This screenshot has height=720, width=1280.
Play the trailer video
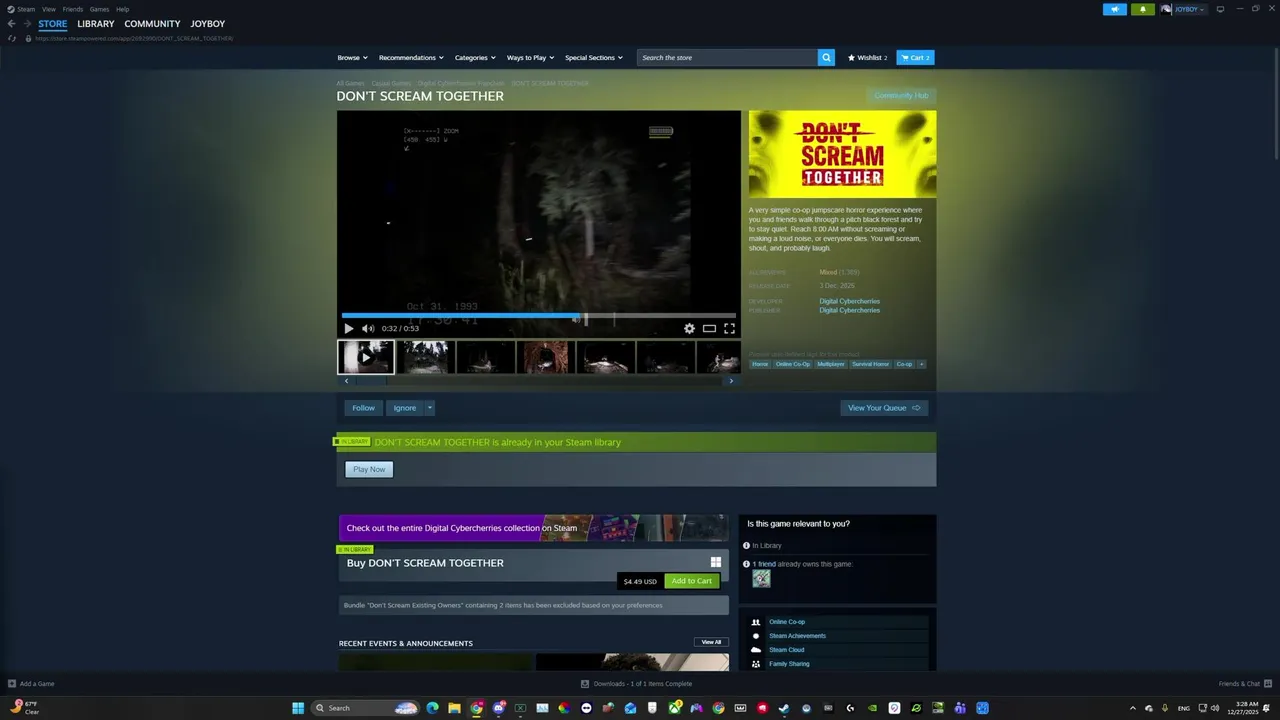coord(348,328)
